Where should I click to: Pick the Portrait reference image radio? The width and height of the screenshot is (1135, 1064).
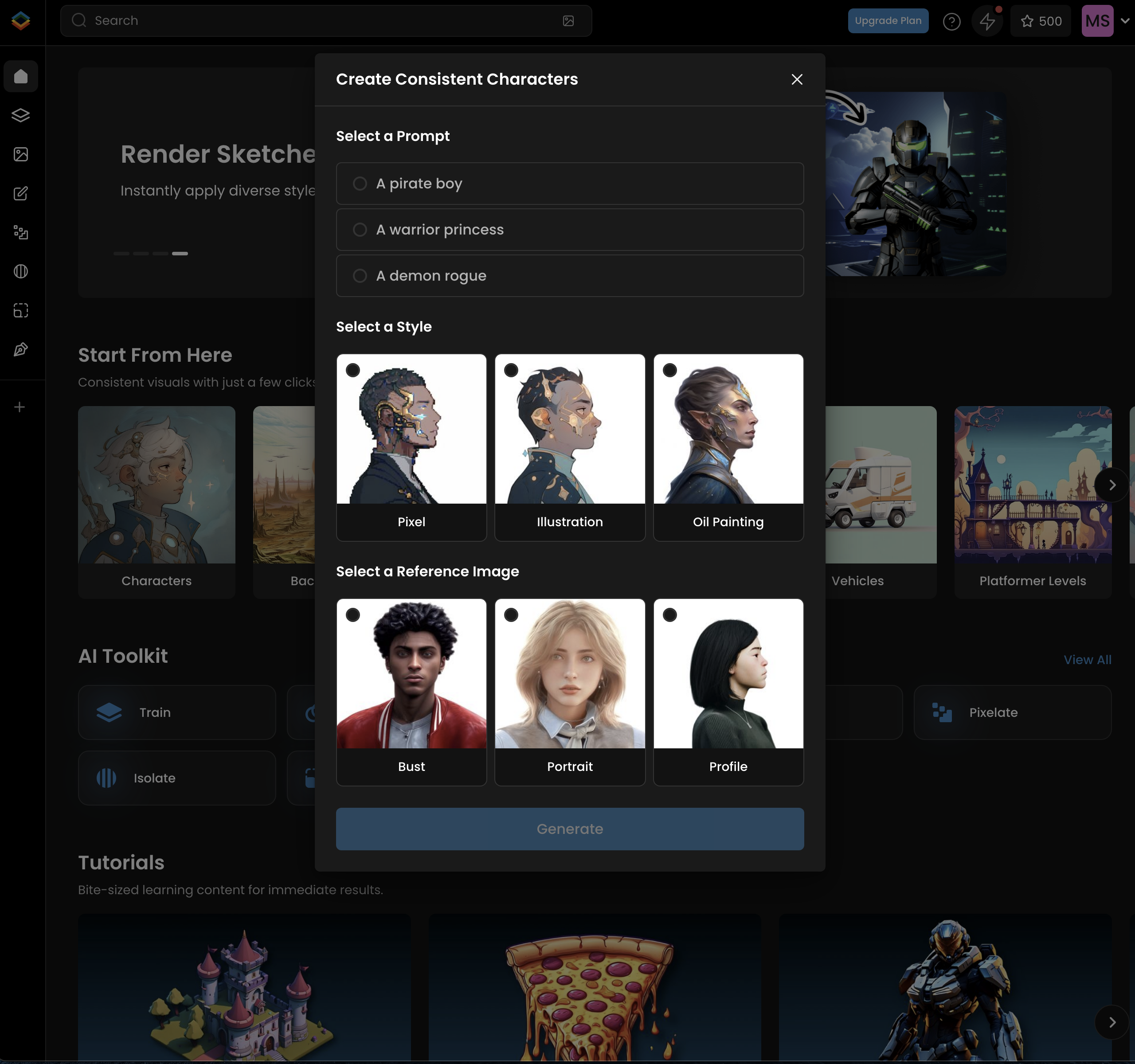pyautogui.click(x=511, y=615)
